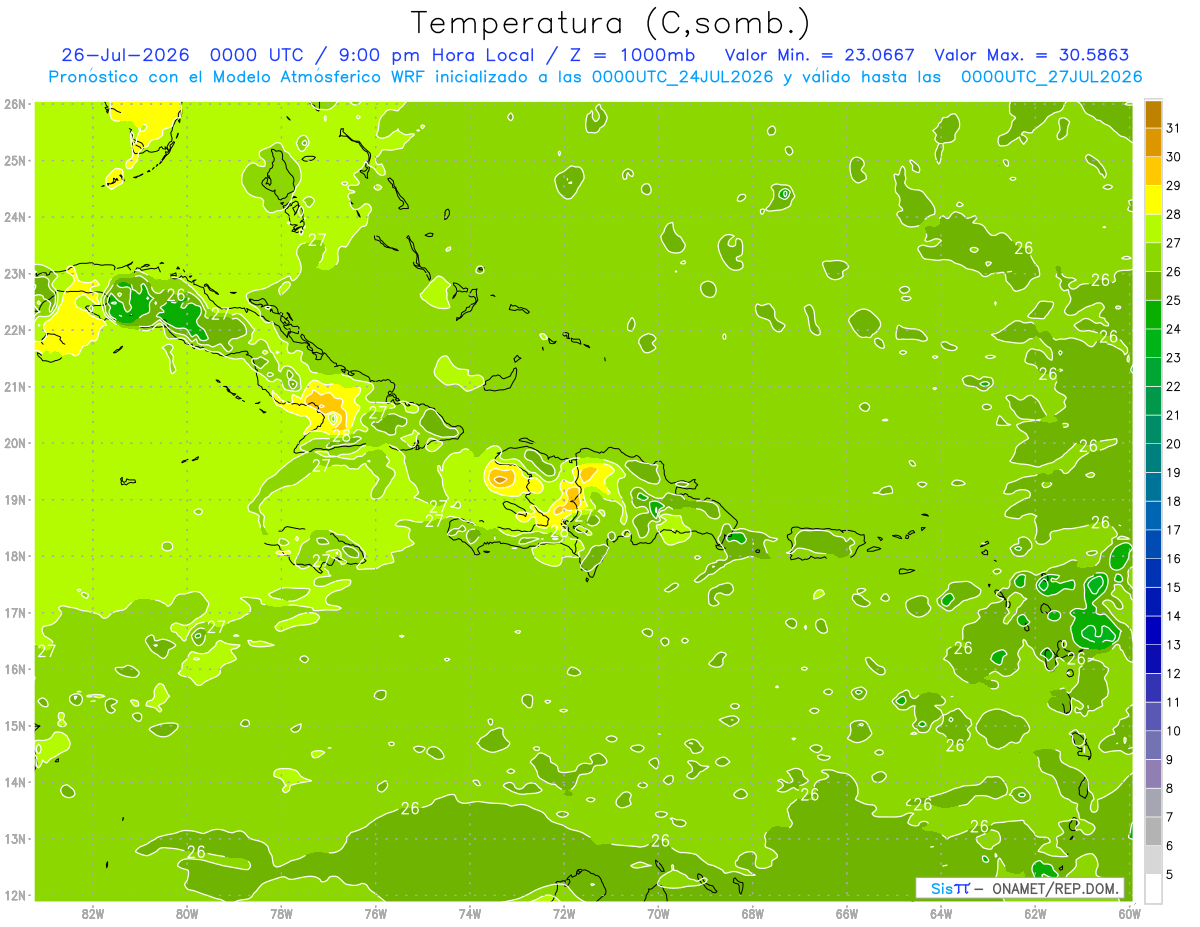1200x927 pixels.
Task: Click the "15N" latitude axis label
Action: click(15, 725)
